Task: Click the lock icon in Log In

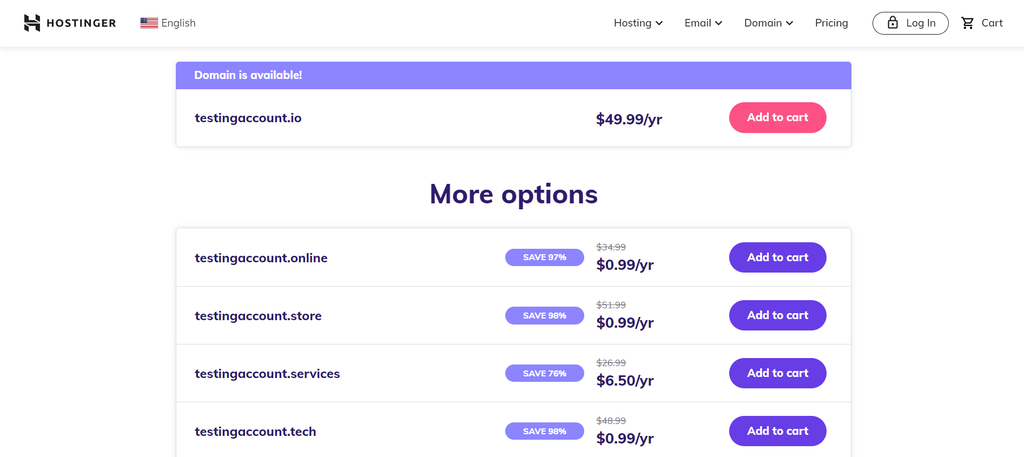Action: (x=893, y=23)
